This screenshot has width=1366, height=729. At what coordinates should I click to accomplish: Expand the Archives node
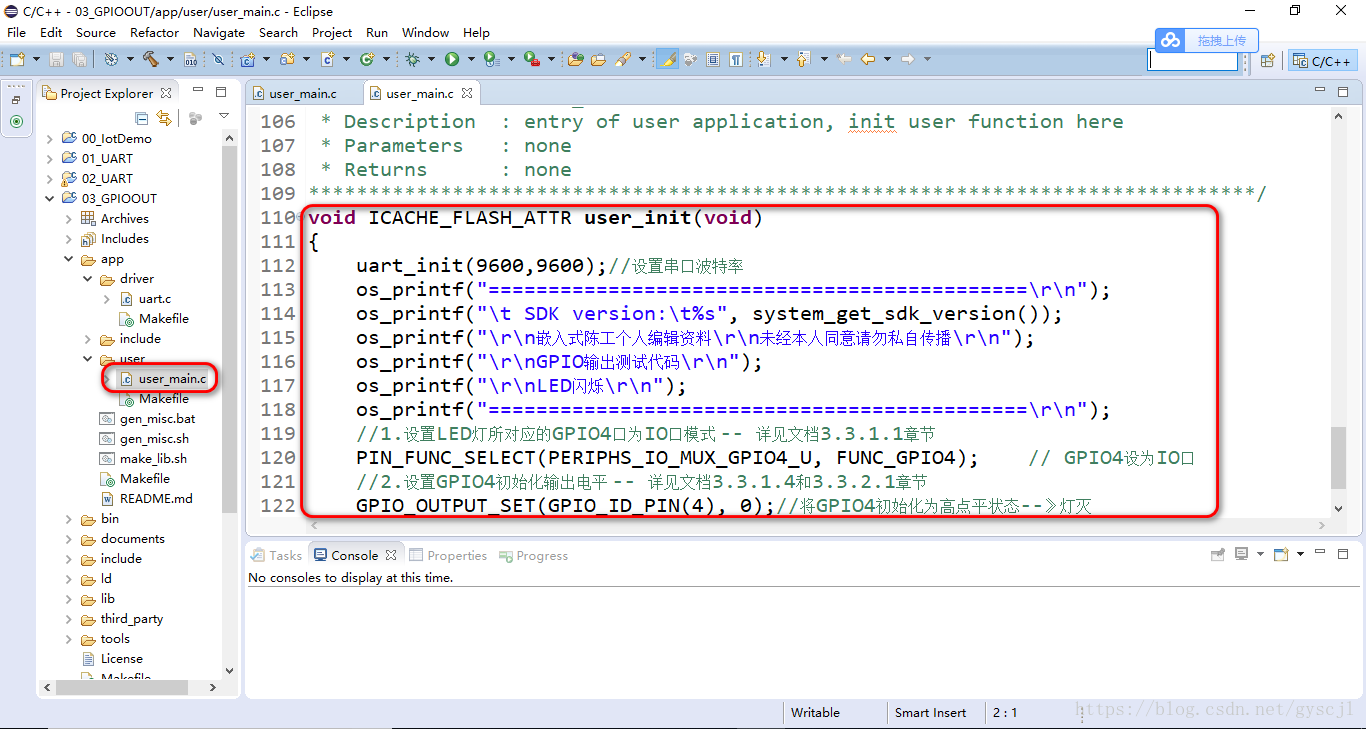pos(69,218)
